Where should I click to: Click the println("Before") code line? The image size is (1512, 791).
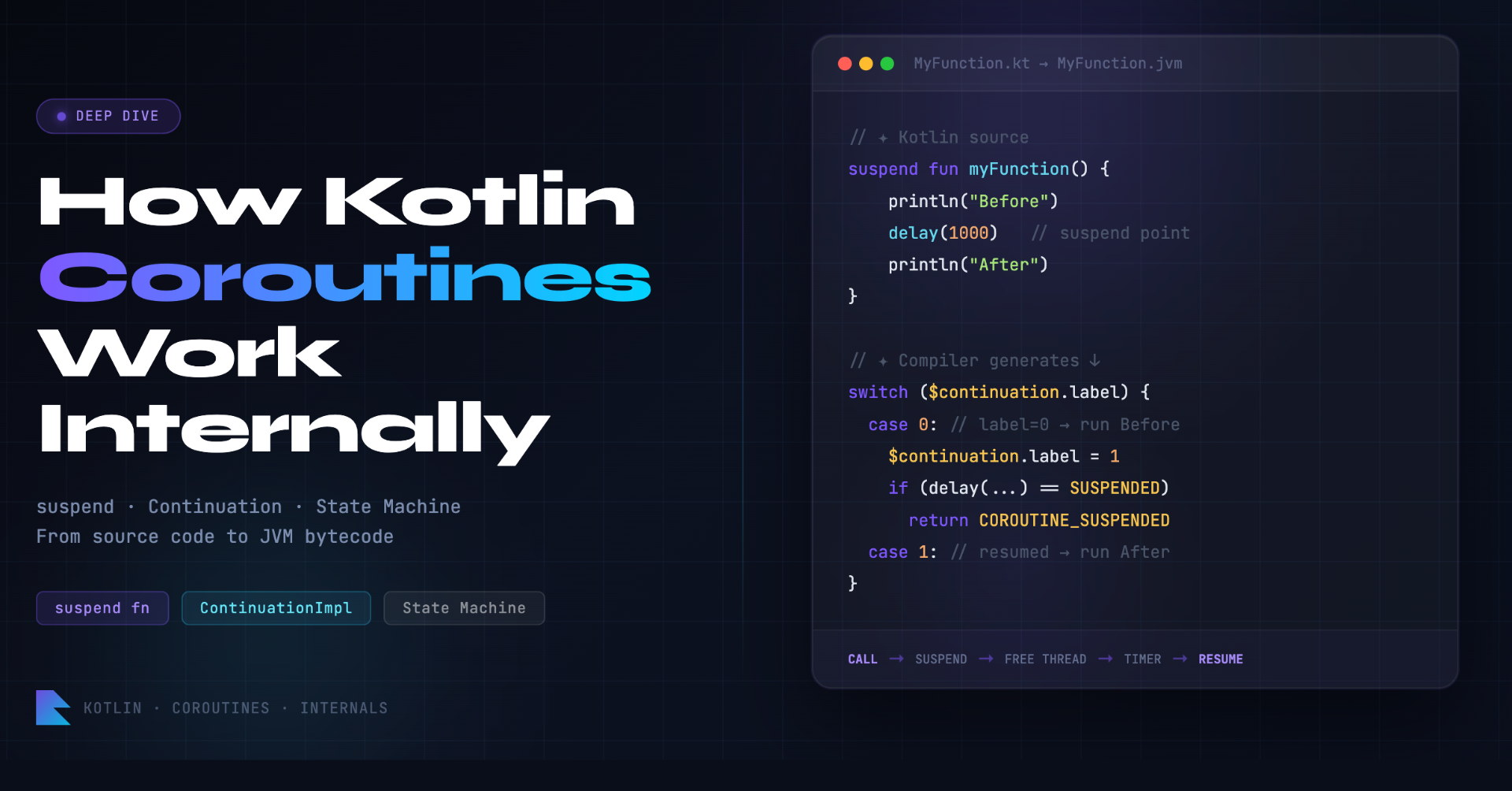pyautogui.click(x=973, y=202)
